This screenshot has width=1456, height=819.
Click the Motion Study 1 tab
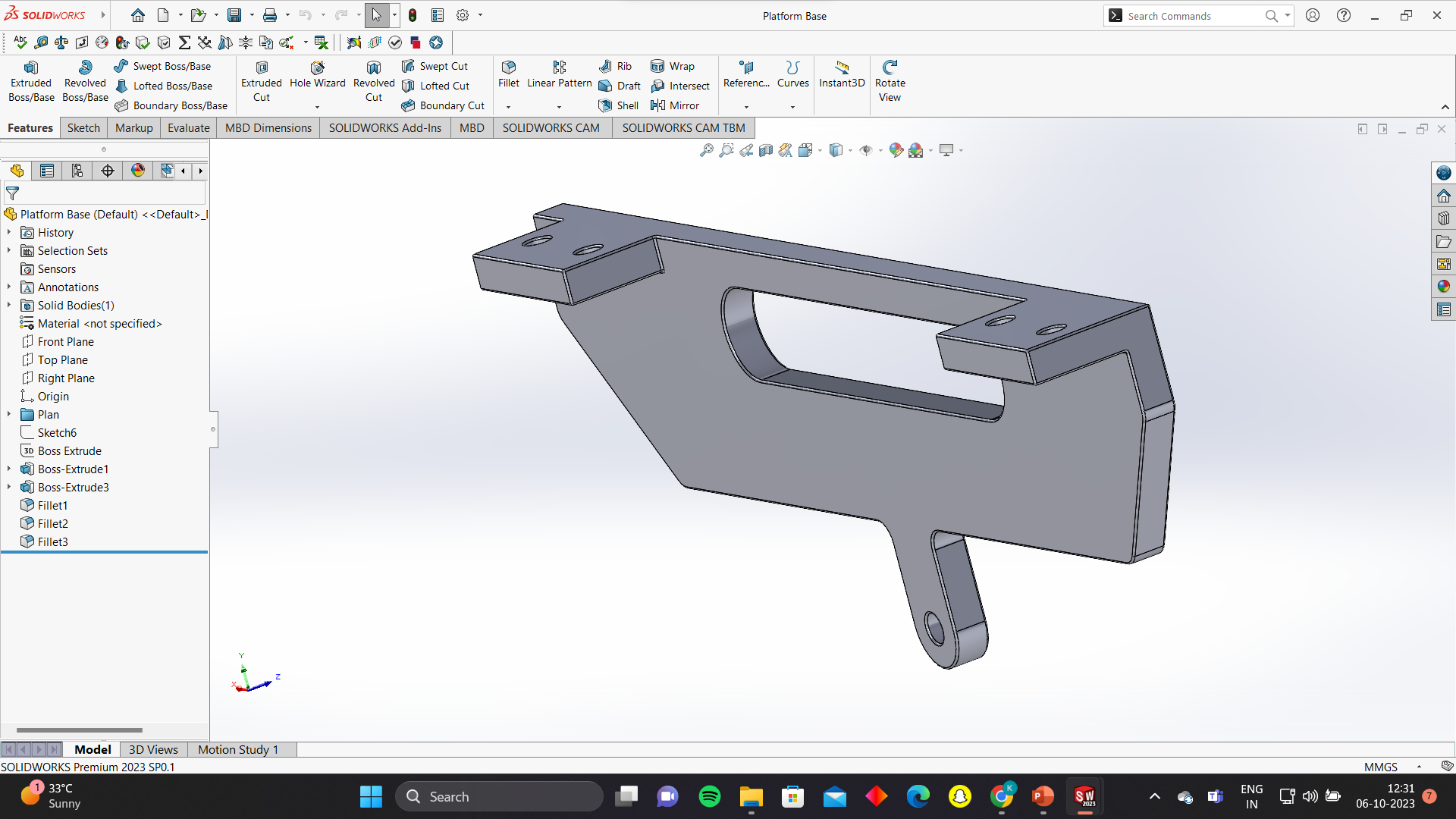[238, 749]
